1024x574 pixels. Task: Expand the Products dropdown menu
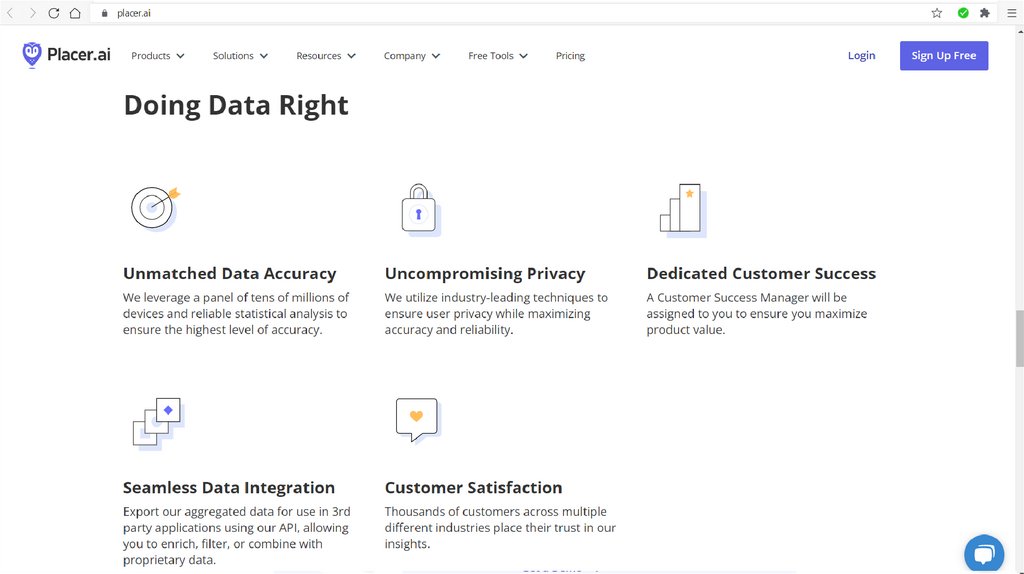pyautogui.click(x=158, y=56)
